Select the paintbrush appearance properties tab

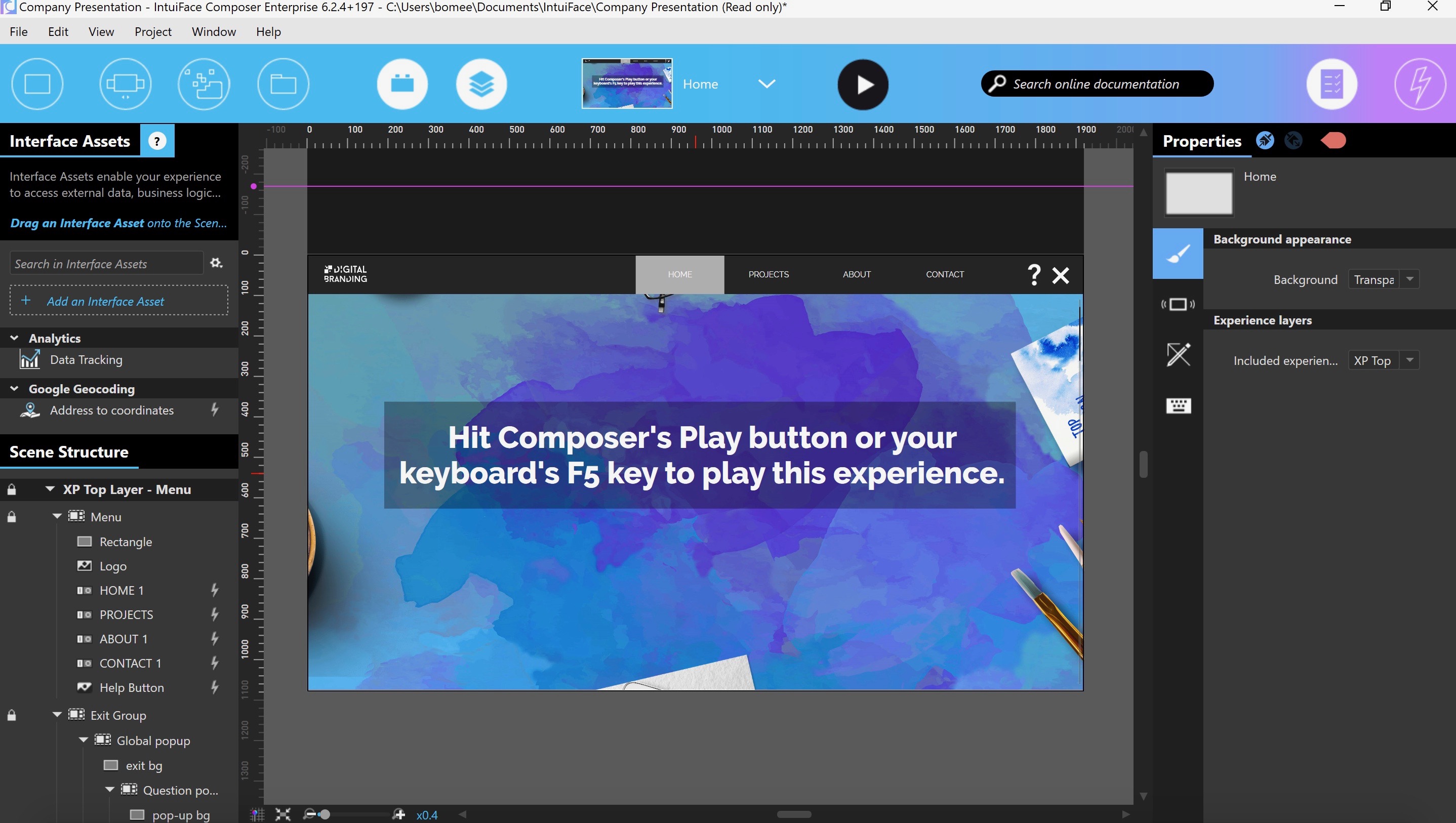click(1178, 254)
